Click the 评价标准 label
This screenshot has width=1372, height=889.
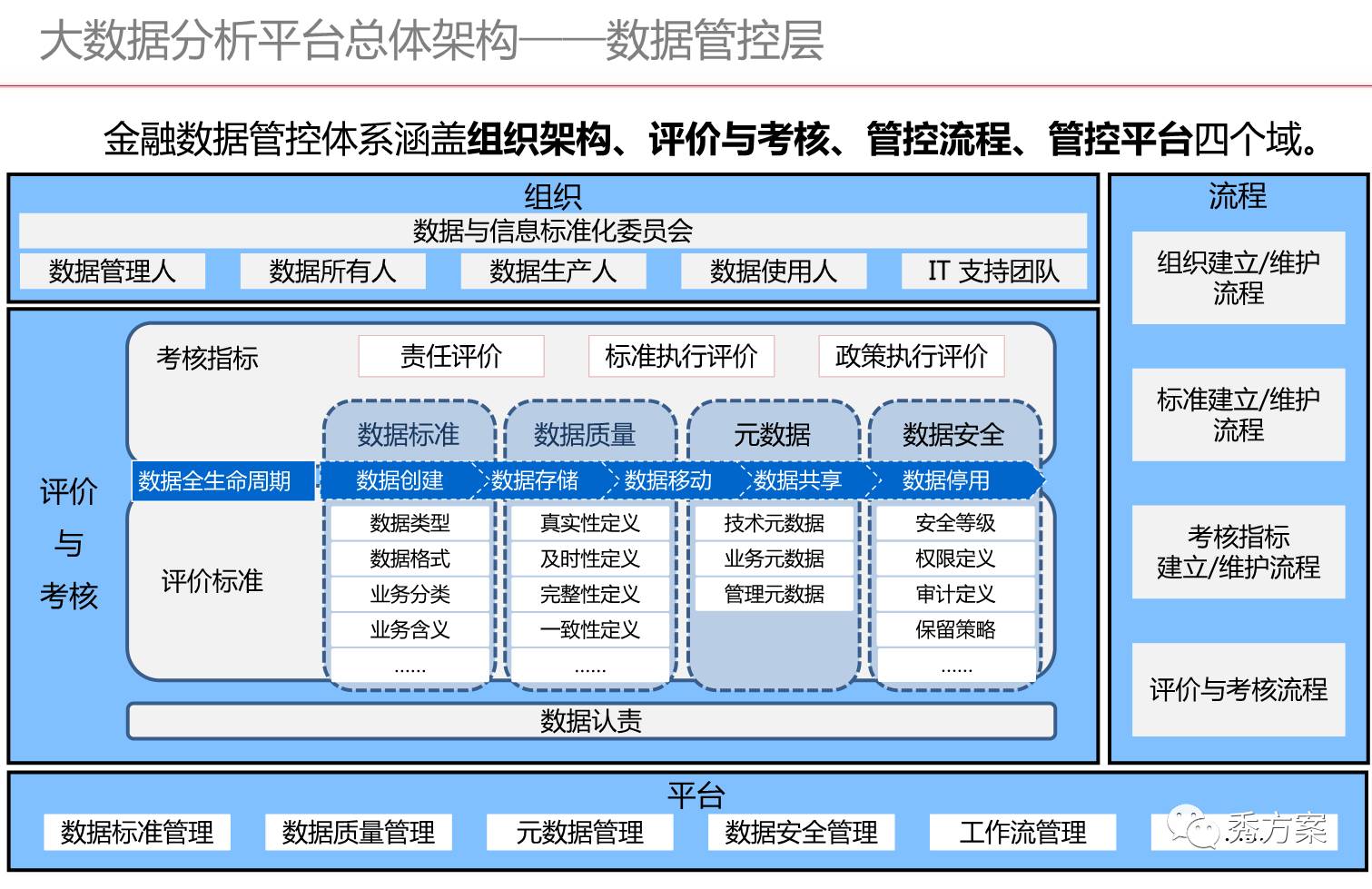pos(212,581)
